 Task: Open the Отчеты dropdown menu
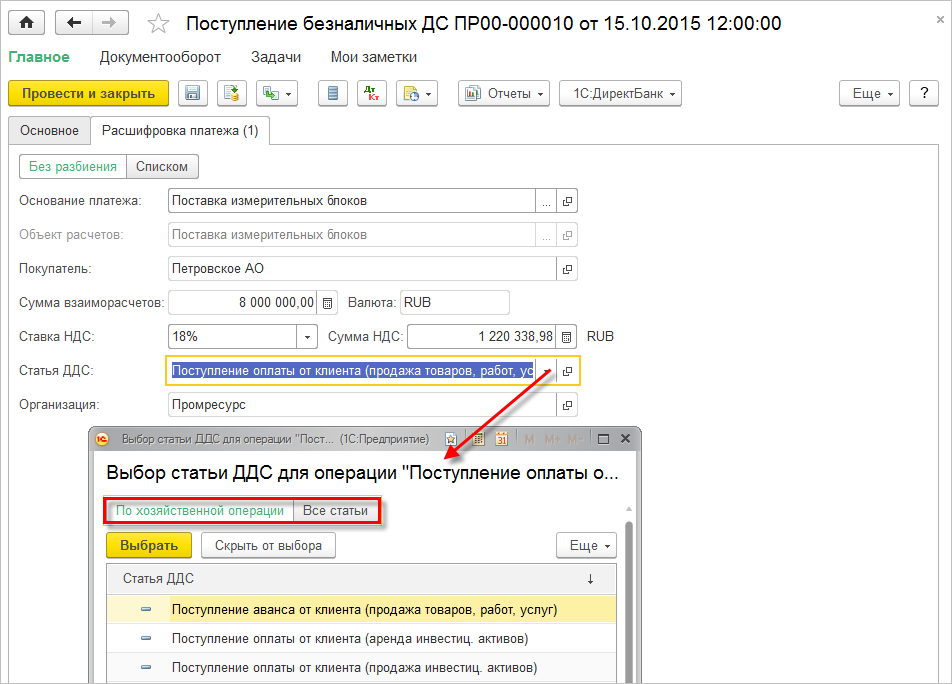pos(504,93)
